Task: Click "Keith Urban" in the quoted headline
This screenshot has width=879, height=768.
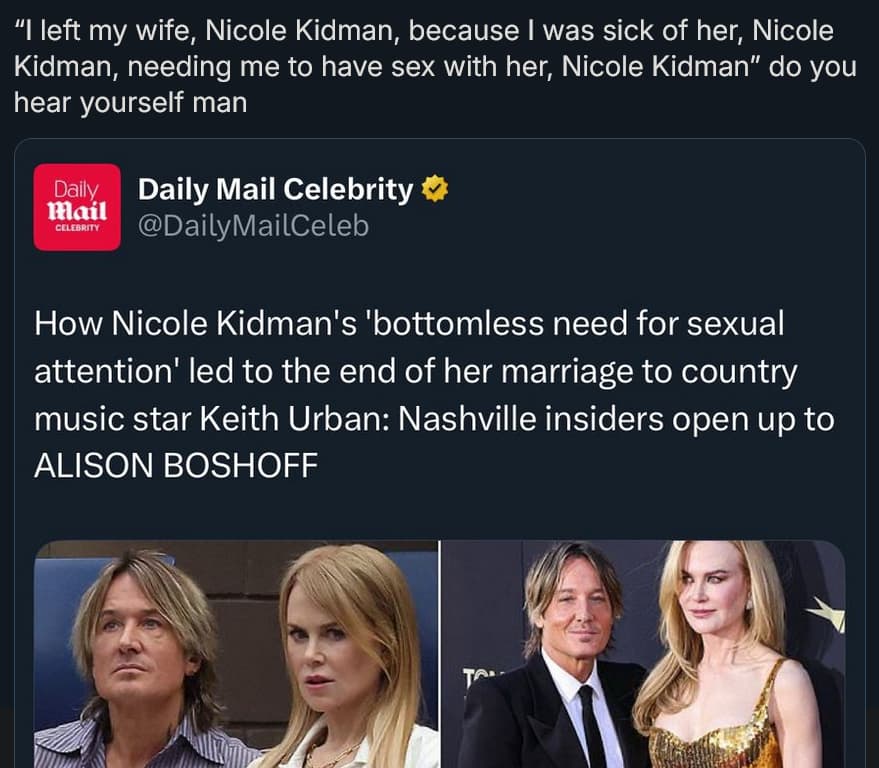Action: click(303, 418)
